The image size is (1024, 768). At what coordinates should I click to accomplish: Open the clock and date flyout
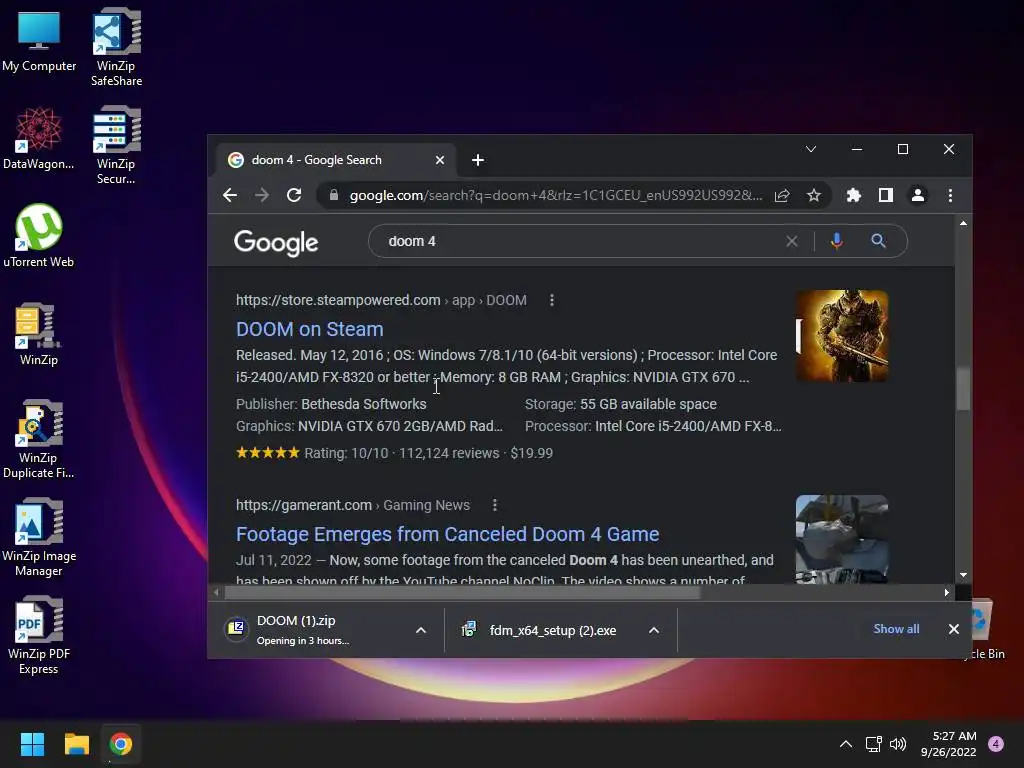click(949, 744)
